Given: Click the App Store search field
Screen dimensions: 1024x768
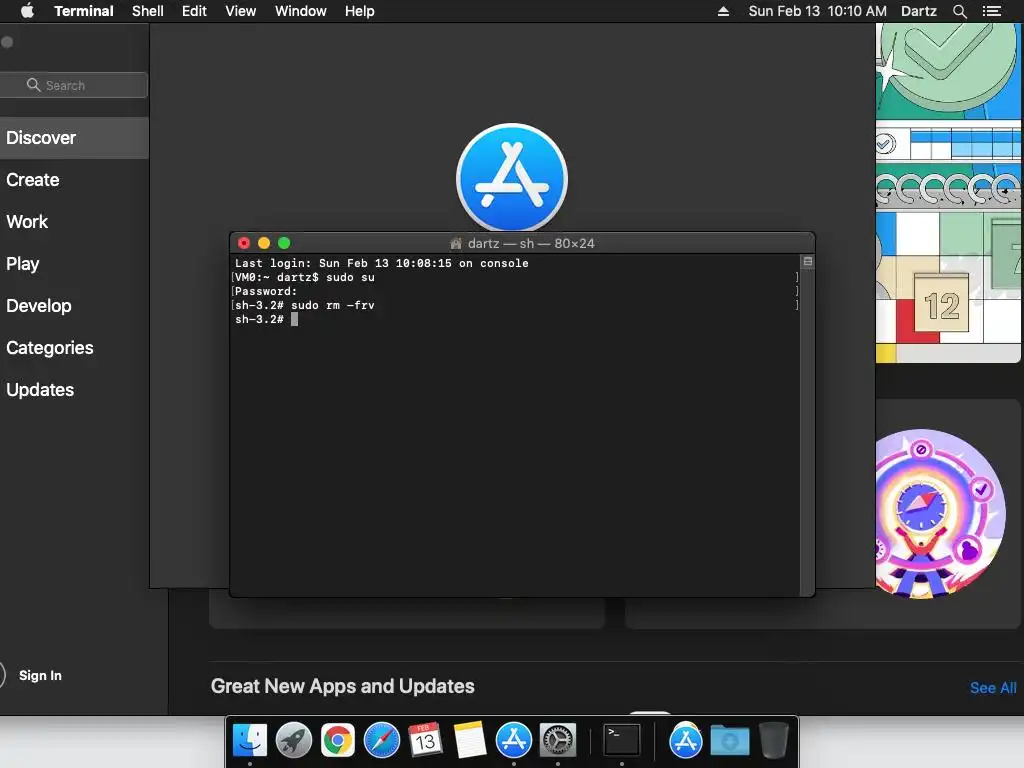Looking at the screenshot, I should click(73, 85).
